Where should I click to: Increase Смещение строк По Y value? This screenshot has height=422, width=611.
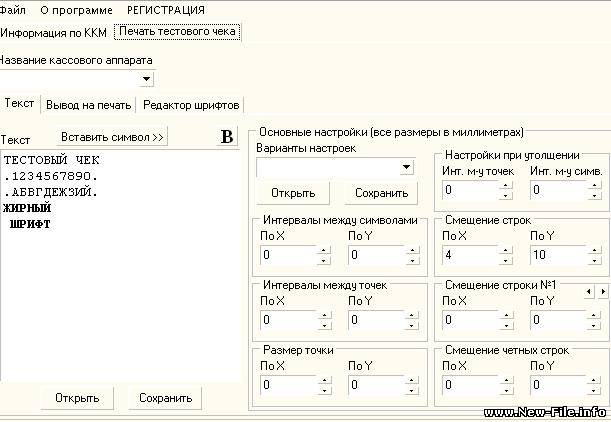(594, 250)
